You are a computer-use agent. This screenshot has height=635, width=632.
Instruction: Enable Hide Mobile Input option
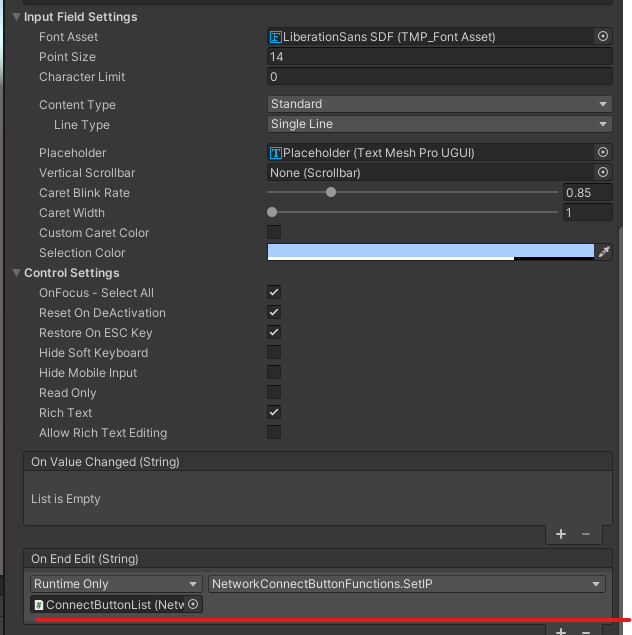pos(274,372)
